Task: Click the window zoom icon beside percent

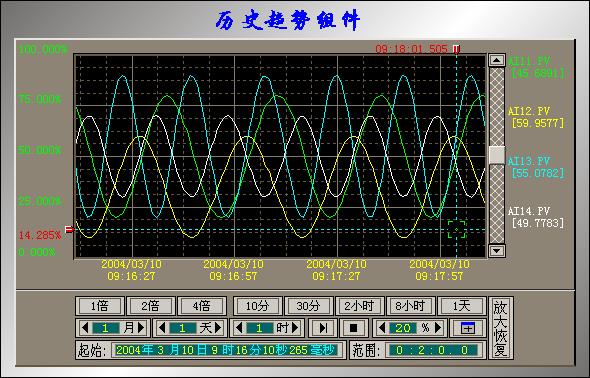Action: pyautogui.click(x=468, y=328)
